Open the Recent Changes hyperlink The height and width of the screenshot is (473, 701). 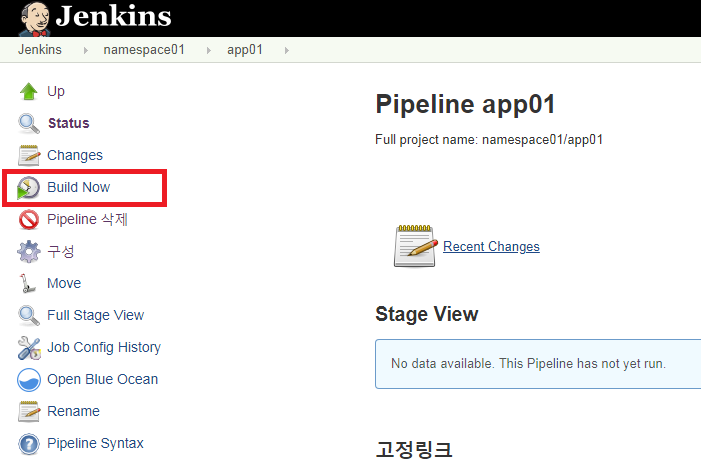point(491,246)
